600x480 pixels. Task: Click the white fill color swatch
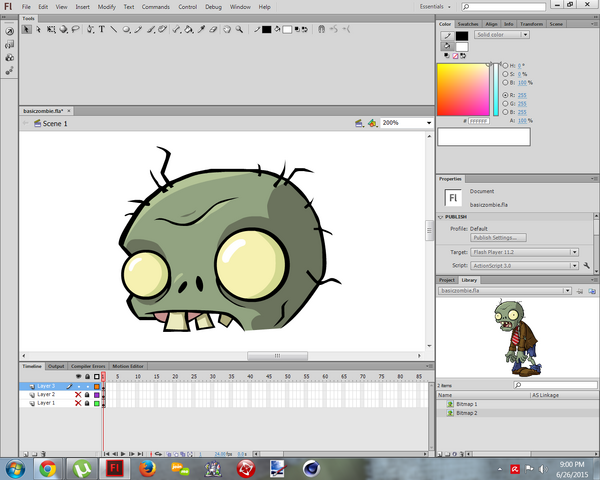[462, 47]
